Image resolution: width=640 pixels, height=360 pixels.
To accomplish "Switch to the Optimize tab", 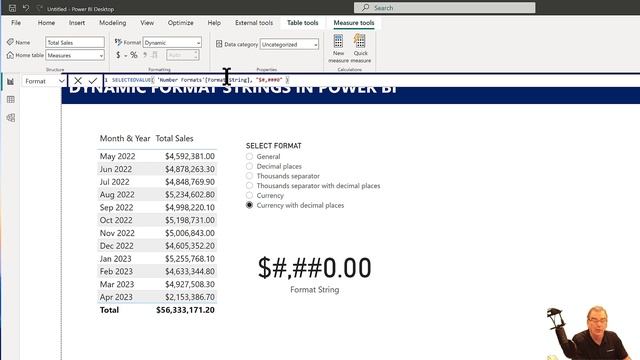I will 180,23.
